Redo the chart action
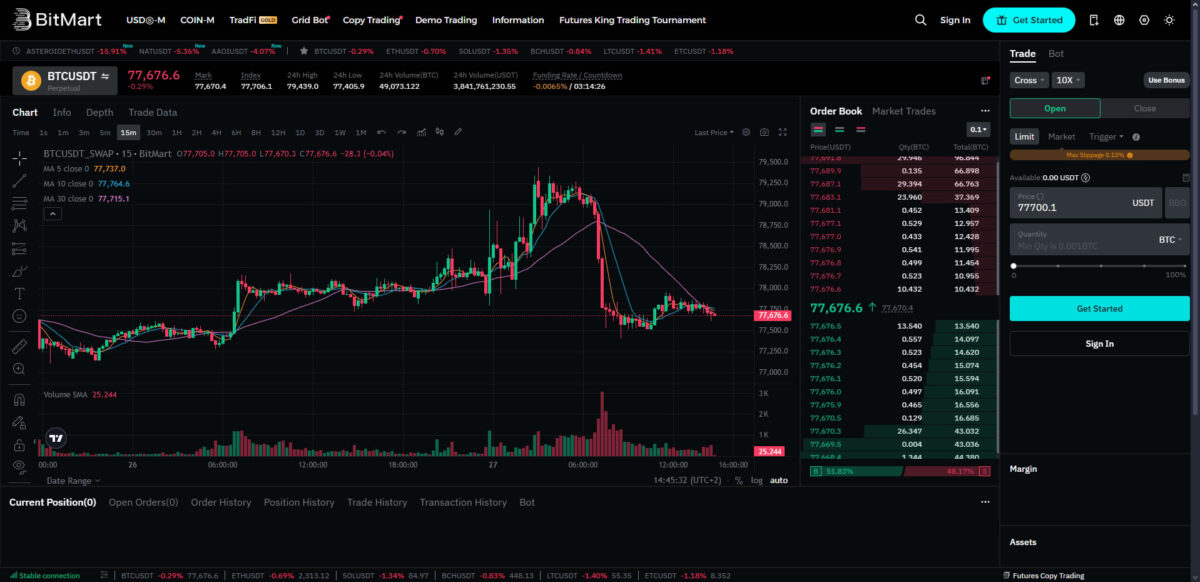Image resolution: width=1200 pixels, height=582 pixels. pyautogui.click(x=401, y=132)
